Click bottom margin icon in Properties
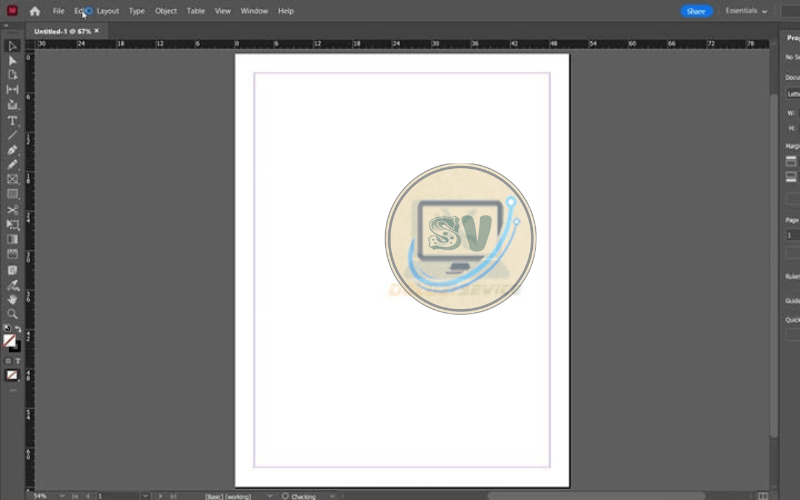The width and height of the screenshot is (800, 500). pyautogui.click(x=791, y=177)
